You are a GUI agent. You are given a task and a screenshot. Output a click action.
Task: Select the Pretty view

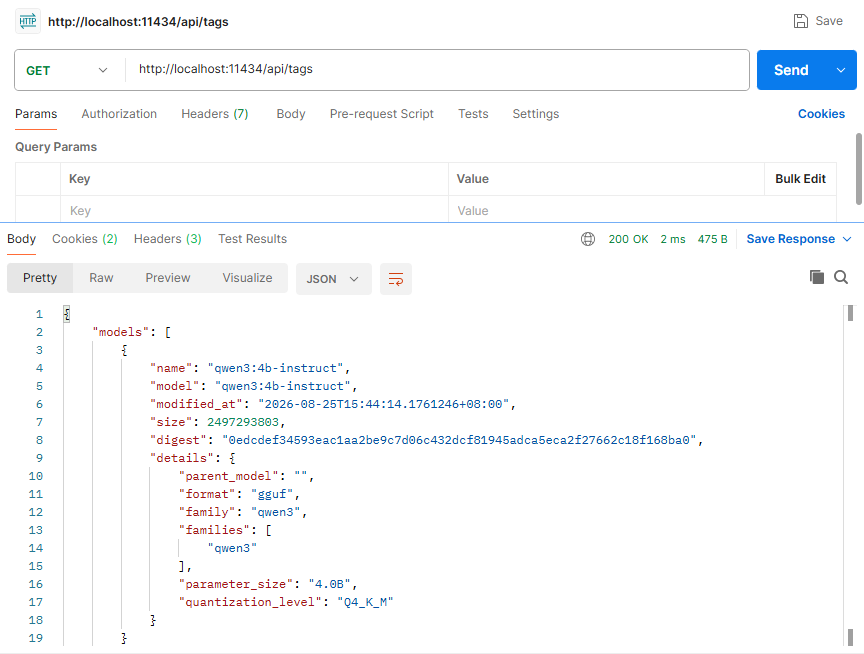click(x=40, y=278)
